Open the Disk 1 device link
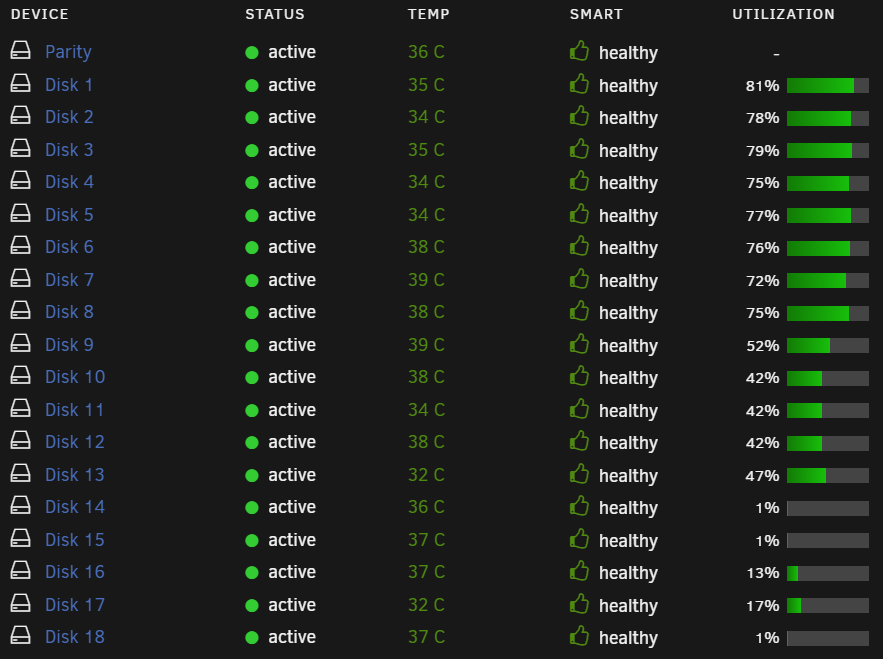Viewport: 883px width, 659px height. [x=69, y=84]
